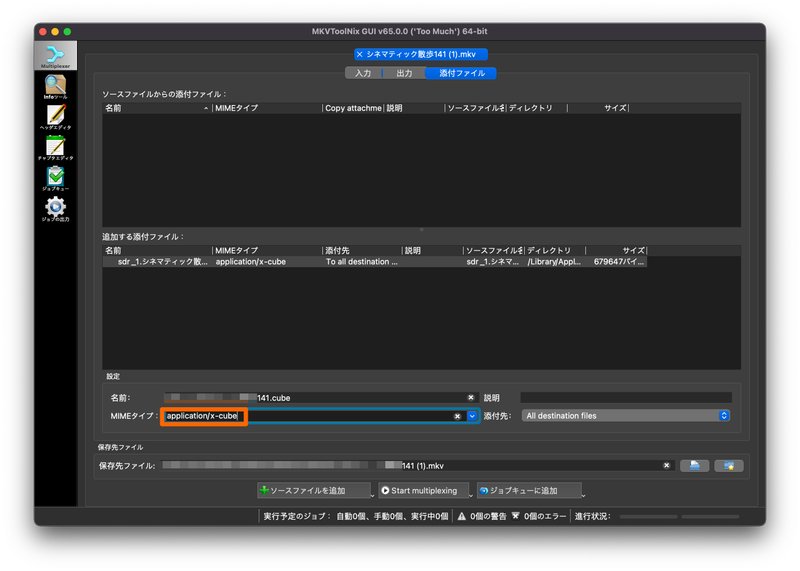The width and height of the screenshot is (800, 571).
Task: Clear the 保存先ファイル path with X icon
Action: 666,465
